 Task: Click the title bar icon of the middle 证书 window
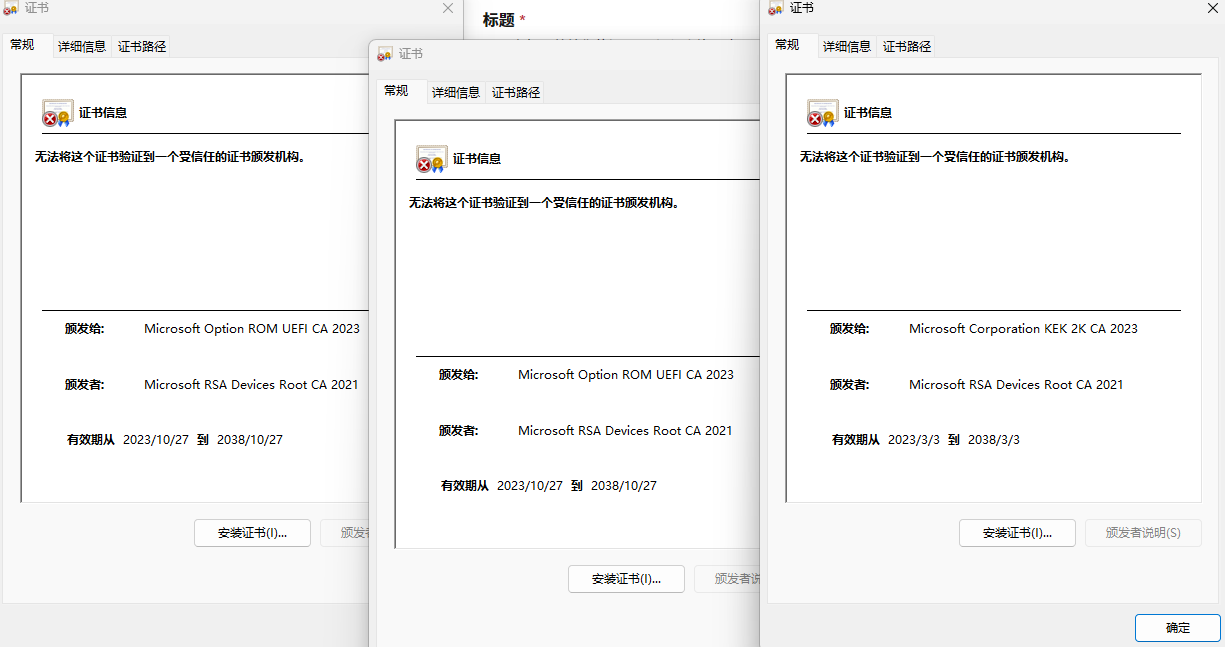coord(385,54)
